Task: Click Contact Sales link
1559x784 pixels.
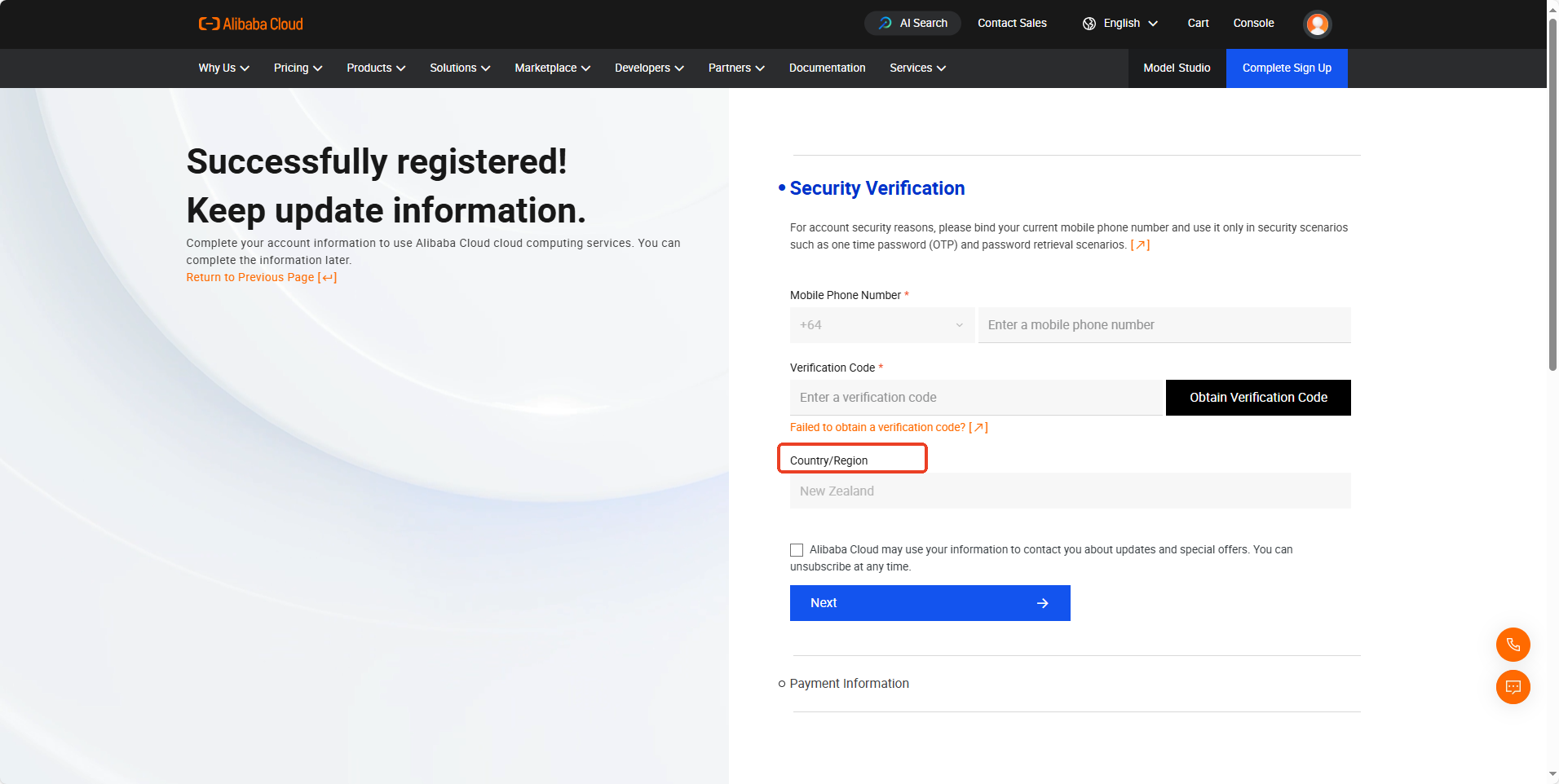Action: [x=1012, y=24]
